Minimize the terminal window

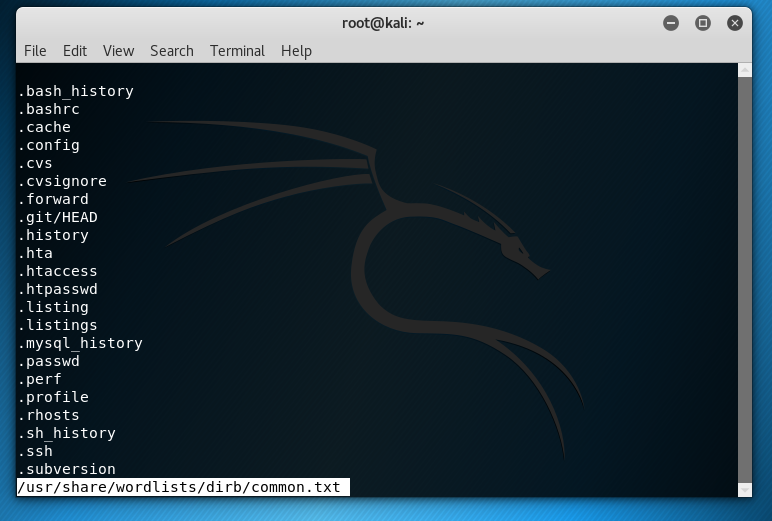tap(671, 23)
